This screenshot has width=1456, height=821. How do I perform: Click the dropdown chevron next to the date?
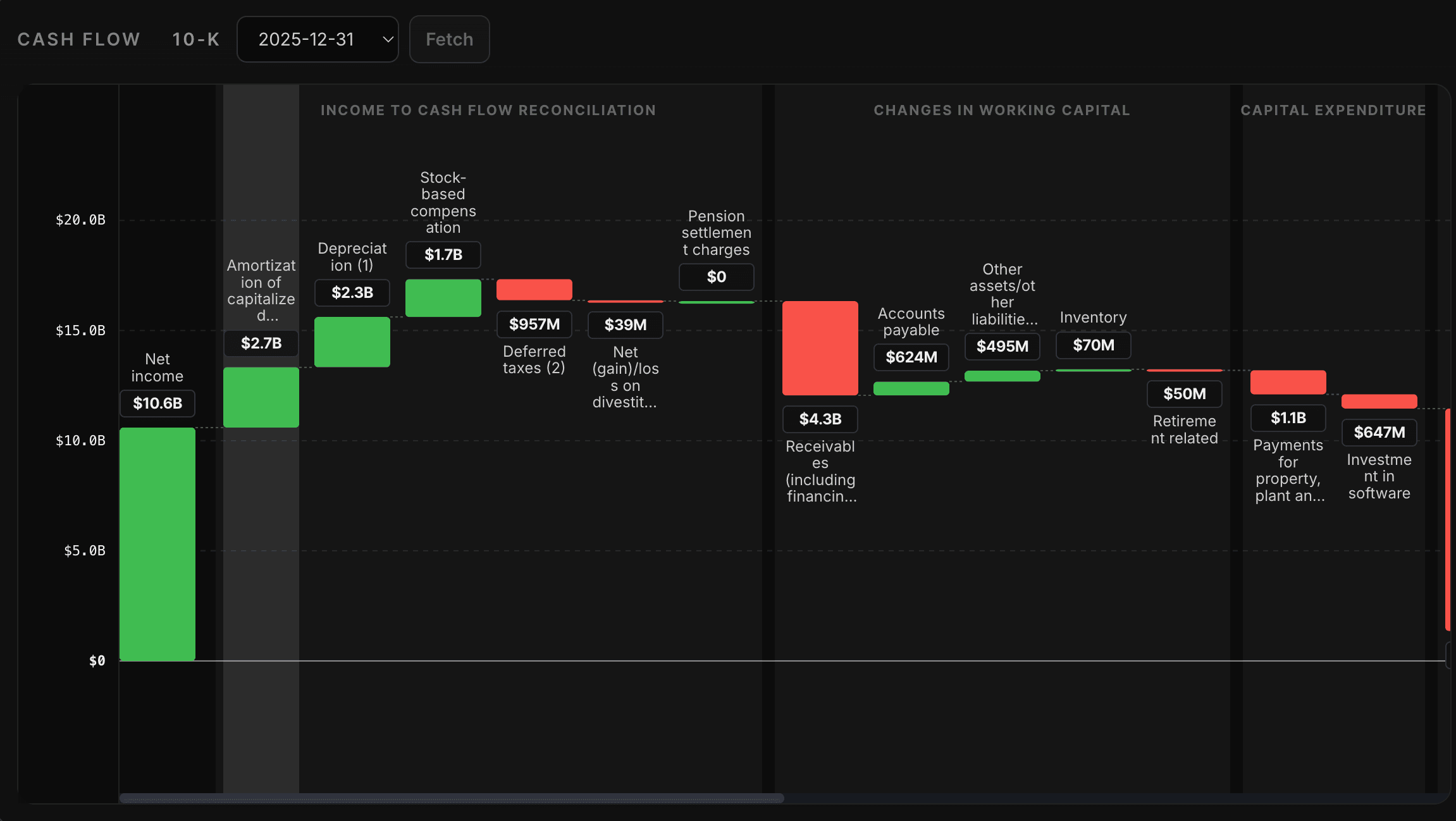(x=386, y=39)
